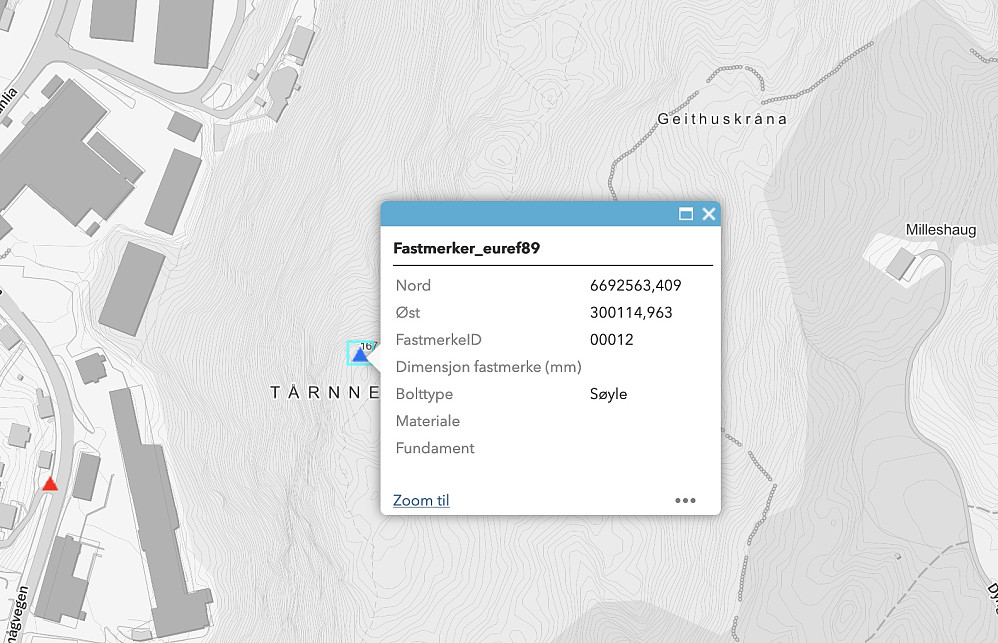Open the popup's three-dot more options menu
The image size is (998, 643).
(685, 500)
